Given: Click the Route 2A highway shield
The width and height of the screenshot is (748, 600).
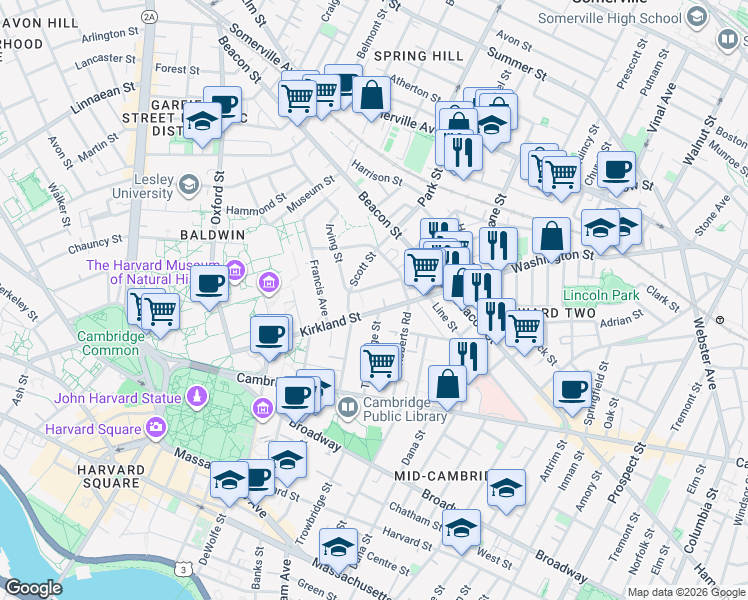Looking at the screenshot, I should pos(149,18).
